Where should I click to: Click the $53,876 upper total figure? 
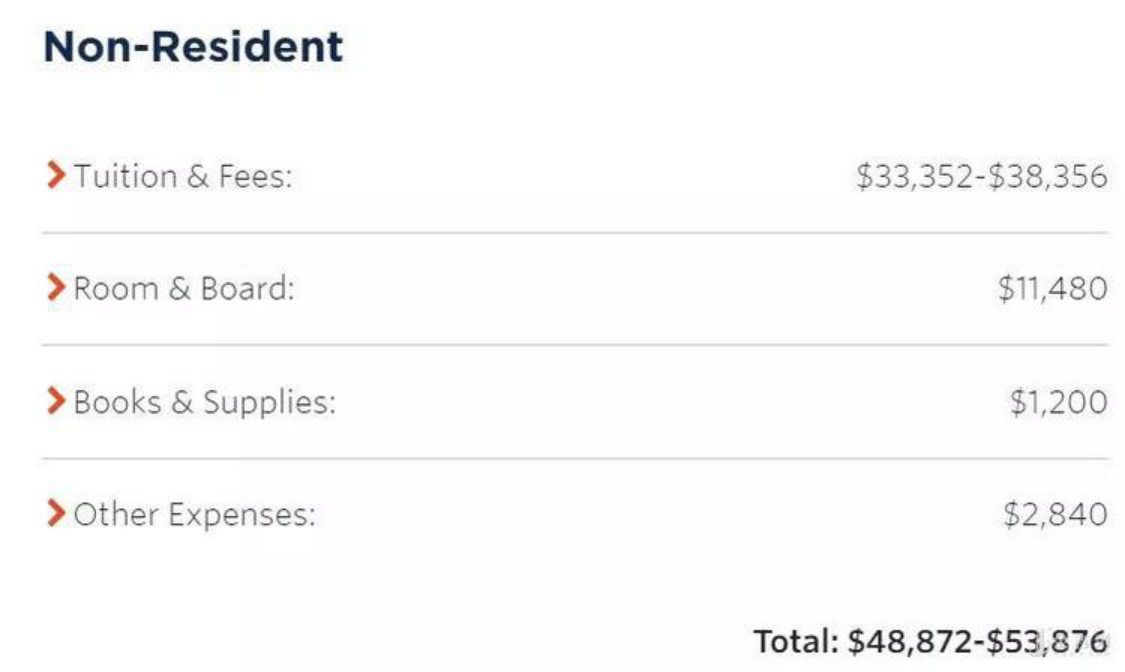pyautogui.click(x=1045, y=641)
